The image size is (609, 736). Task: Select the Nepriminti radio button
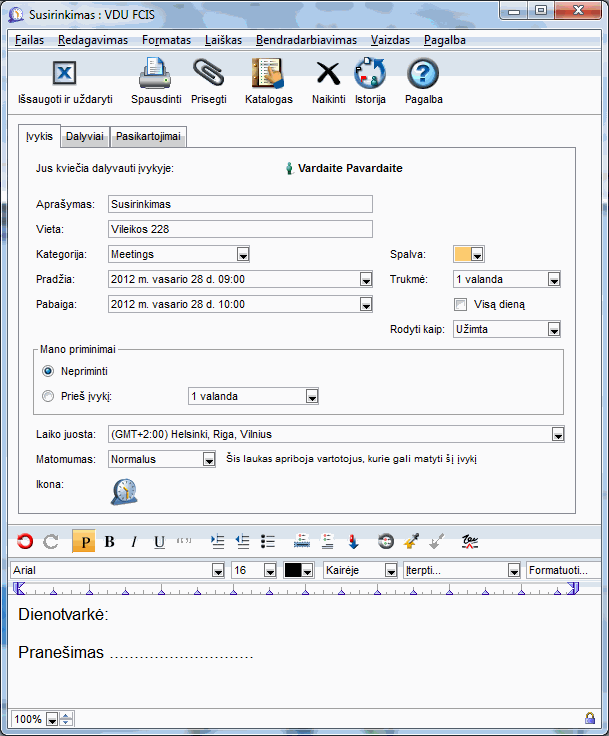(48, 370)
